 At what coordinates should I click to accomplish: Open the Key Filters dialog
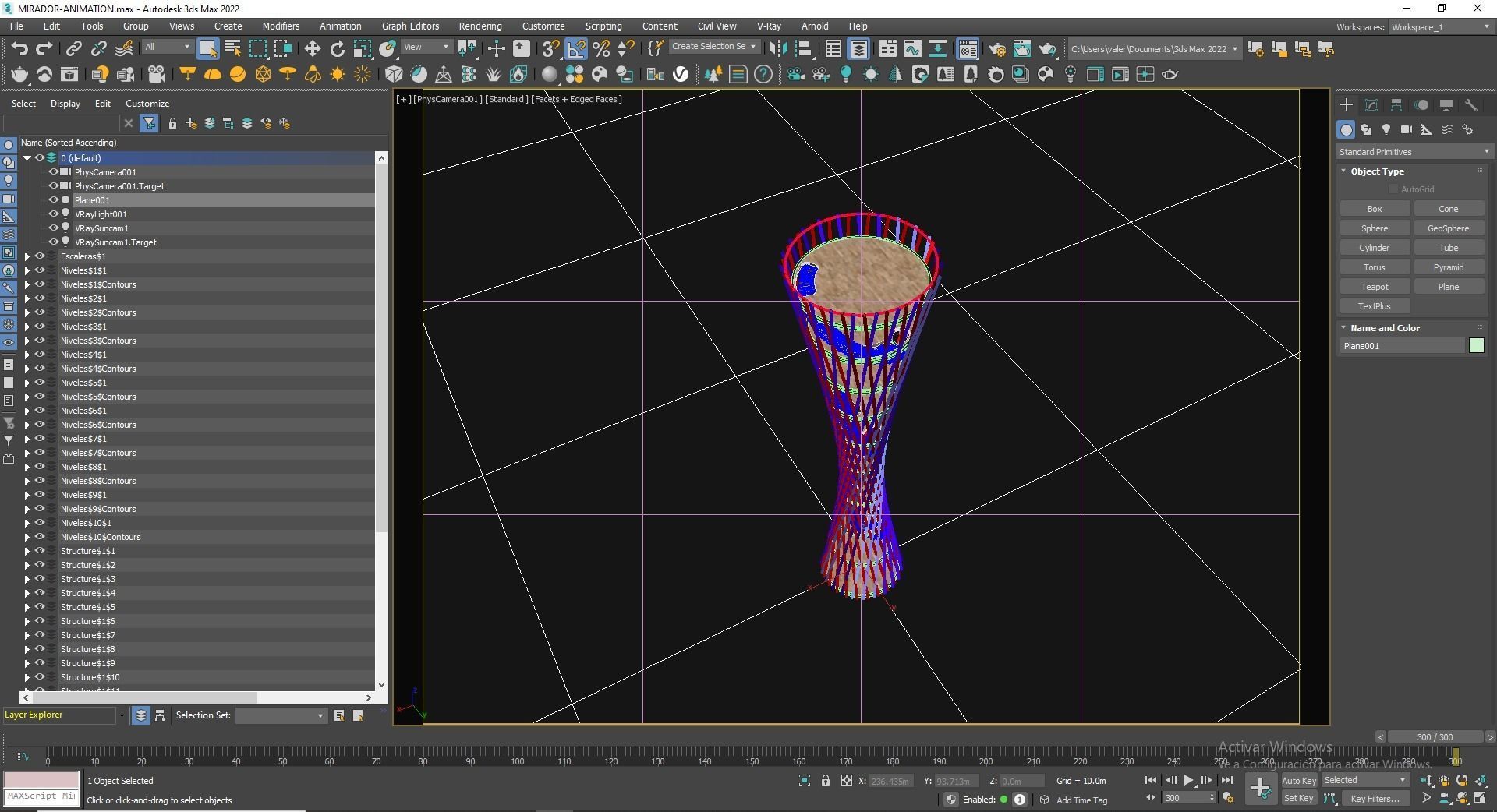[x=1375, y=798]
